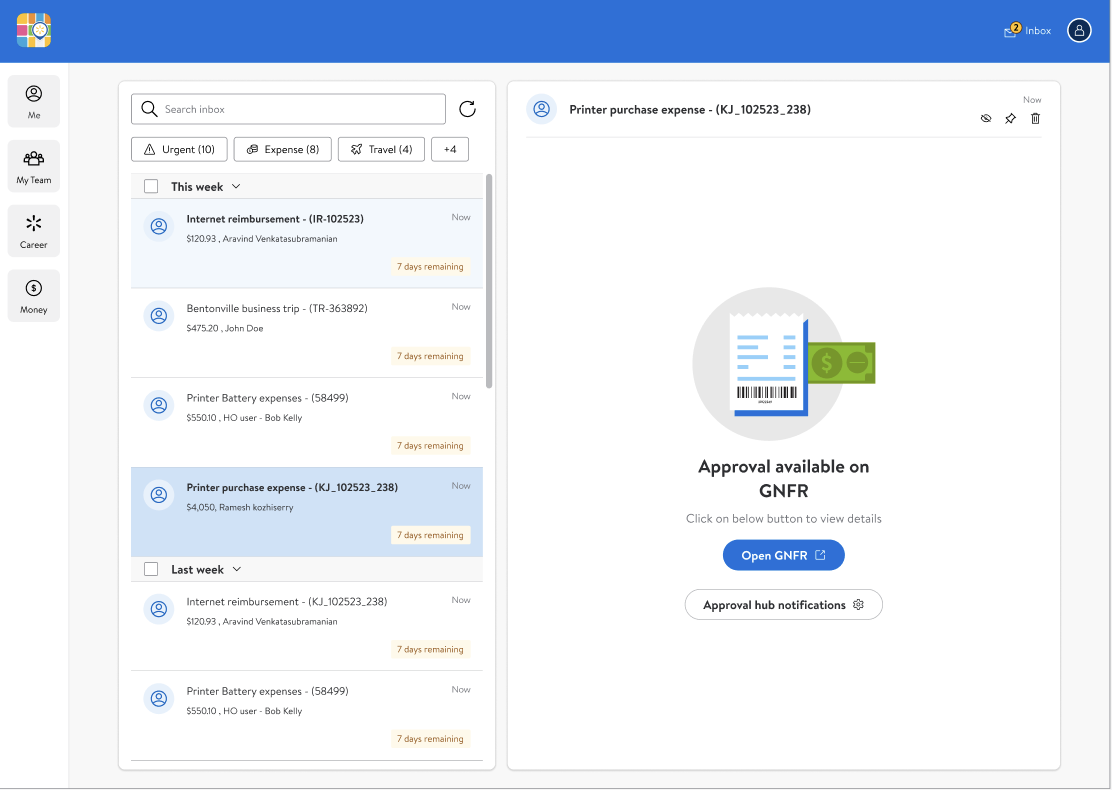Viewport: 1112px width, 790px height.
Task: Filter inbox by Urgent items
Action: pos(179,149)
